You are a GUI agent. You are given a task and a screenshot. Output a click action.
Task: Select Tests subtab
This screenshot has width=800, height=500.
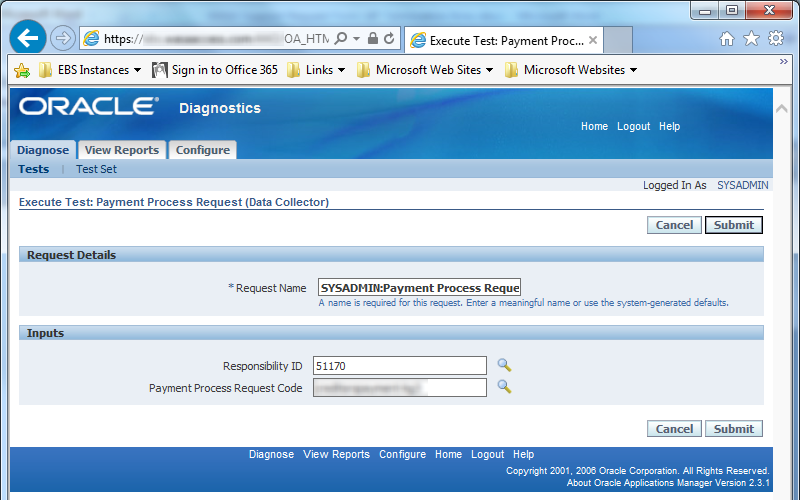tap(34, 169)
